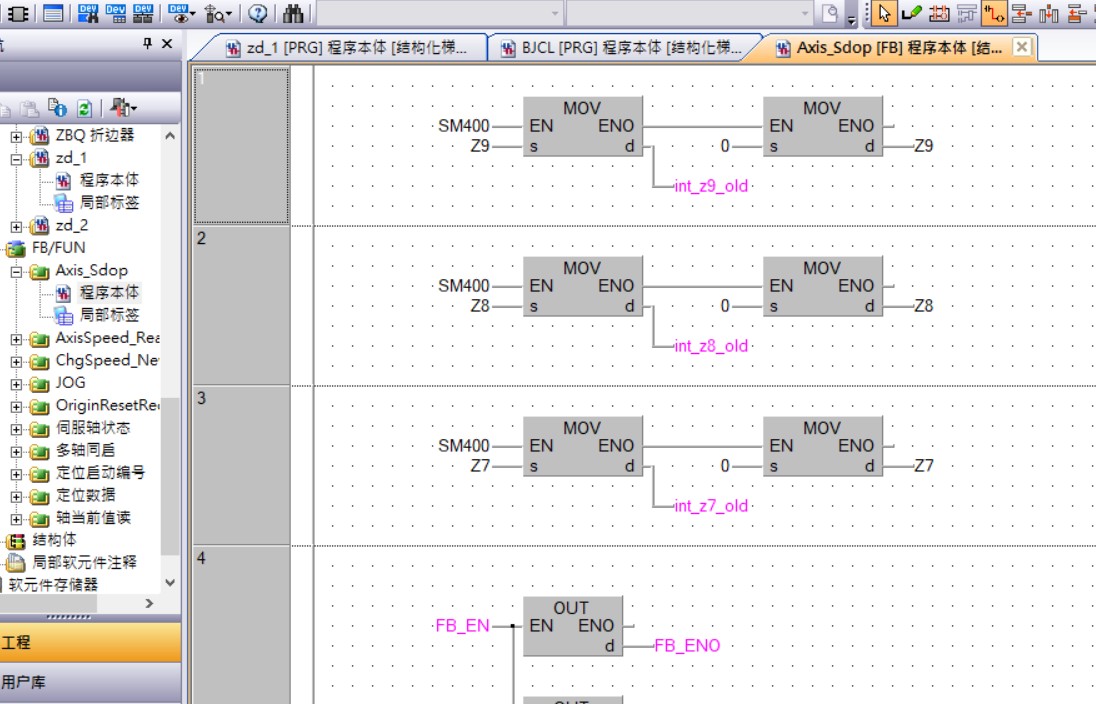The image size is (1096, 704).
Task: Select 局部标签 under Axis_Sdop
Action: 109,315
